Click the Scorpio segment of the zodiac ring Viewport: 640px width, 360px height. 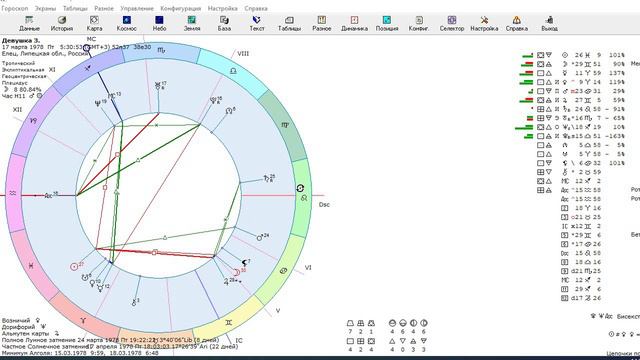click(x=162, y=51)
